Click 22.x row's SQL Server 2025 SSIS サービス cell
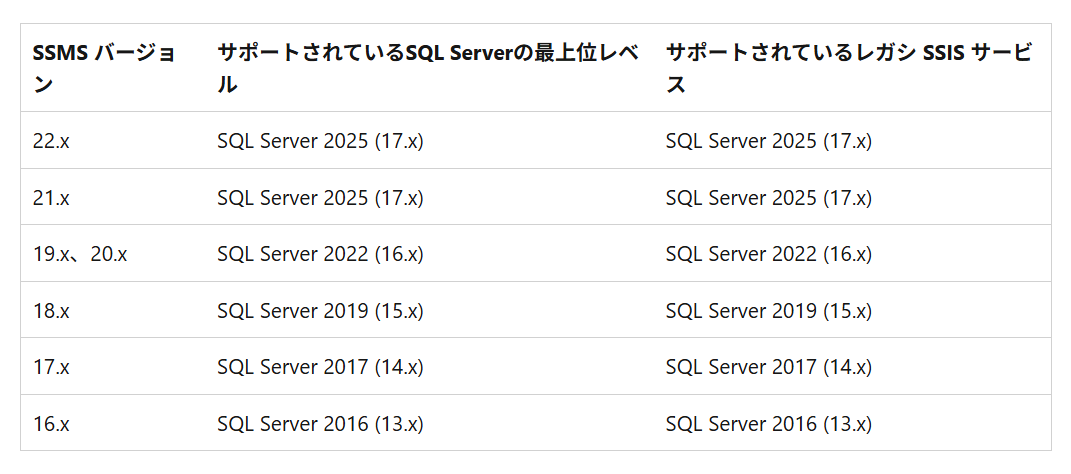 coord(768,141)
